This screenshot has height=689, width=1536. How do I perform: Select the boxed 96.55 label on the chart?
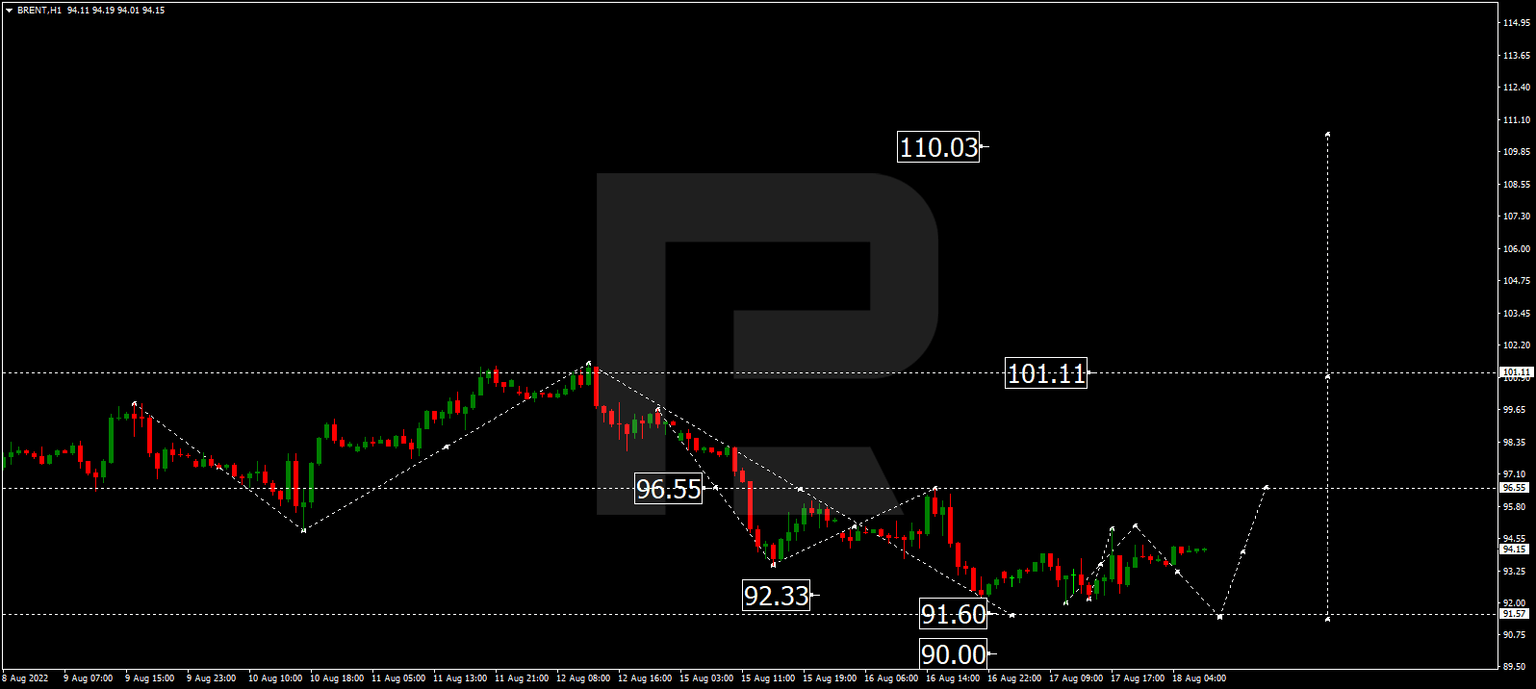pyautogui.click(x=669, y=489)
